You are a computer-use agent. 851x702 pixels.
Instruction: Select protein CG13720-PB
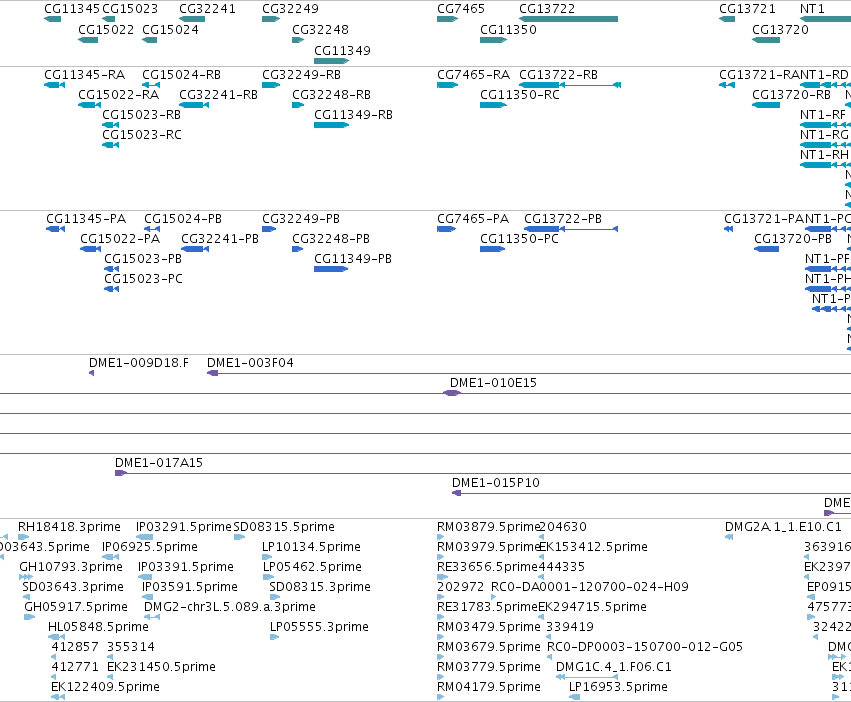[793, 238]
